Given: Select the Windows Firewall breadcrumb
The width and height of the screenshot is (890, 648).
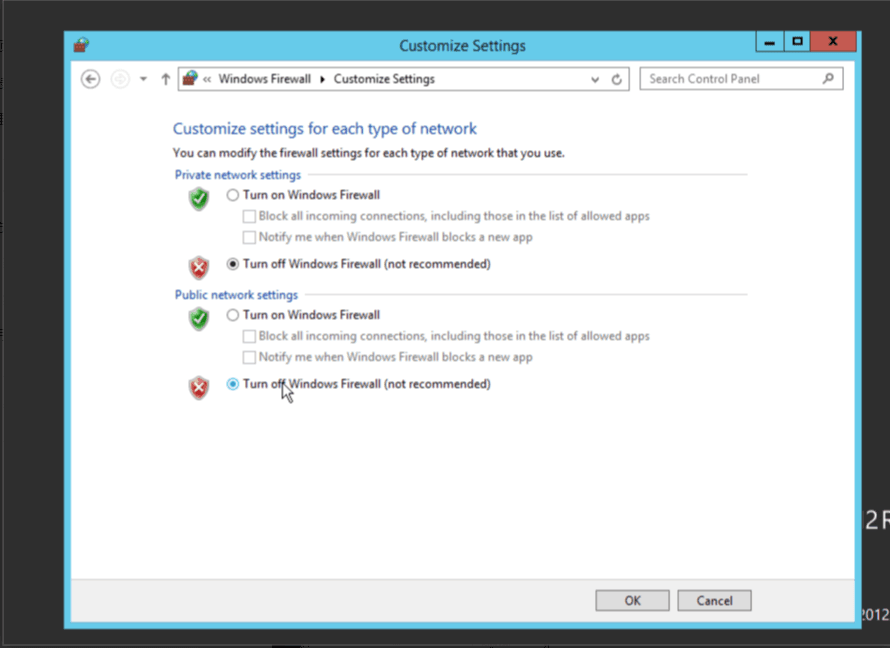Looking at the screenshot, I should [x=265, y=79].
